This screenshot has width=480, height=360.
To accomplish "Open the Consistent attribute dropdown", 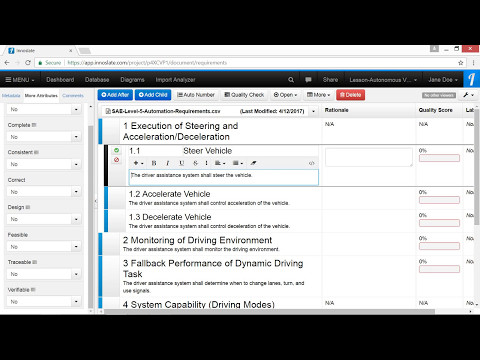I will pyautogui.click(x=44, y=164).
